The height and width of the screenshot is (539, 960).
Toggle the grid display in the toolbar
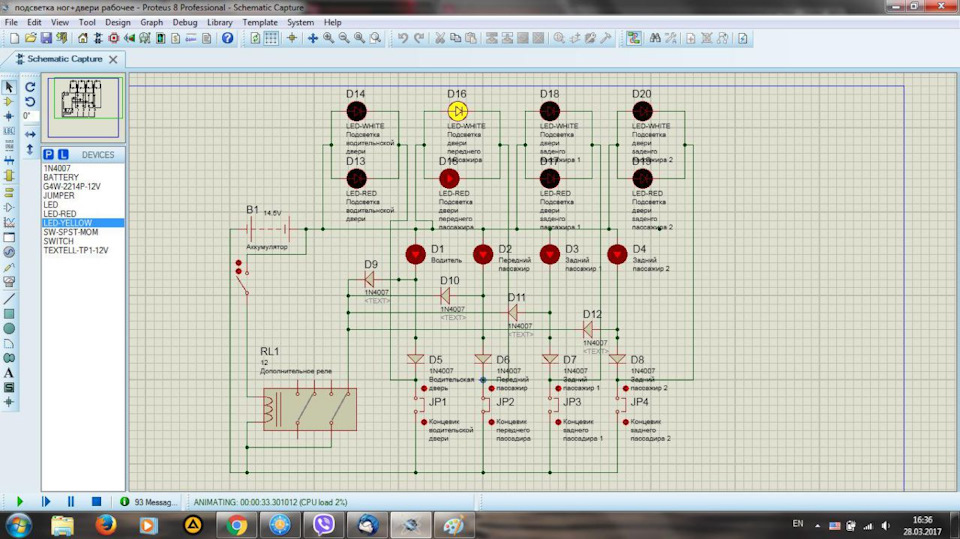tap(271, 38)
